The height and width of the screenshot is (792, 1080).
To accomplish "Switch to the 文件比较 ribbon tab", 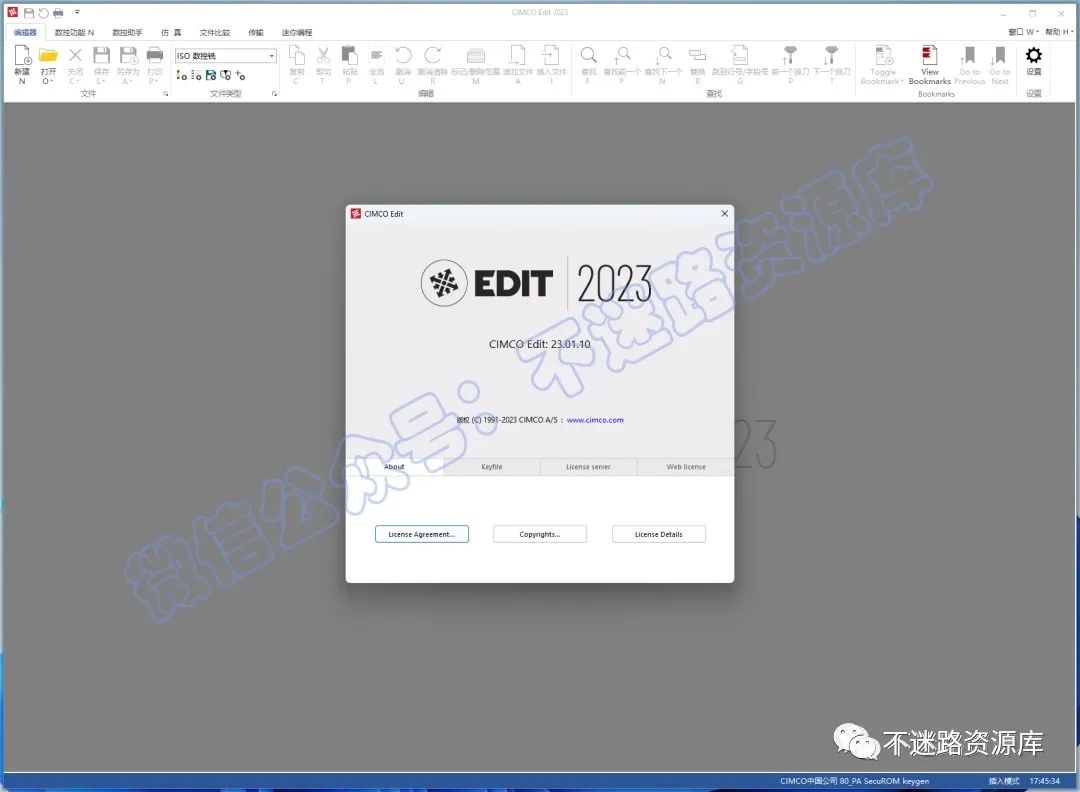I will pyautogui.click(x=215, y=32).
